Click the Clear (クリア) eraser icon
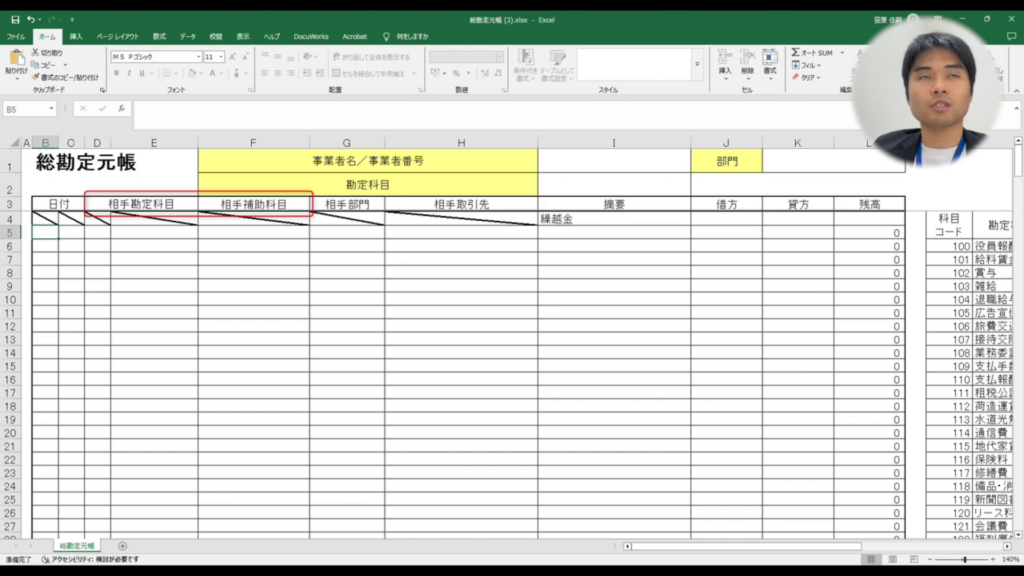 (796, 77)
